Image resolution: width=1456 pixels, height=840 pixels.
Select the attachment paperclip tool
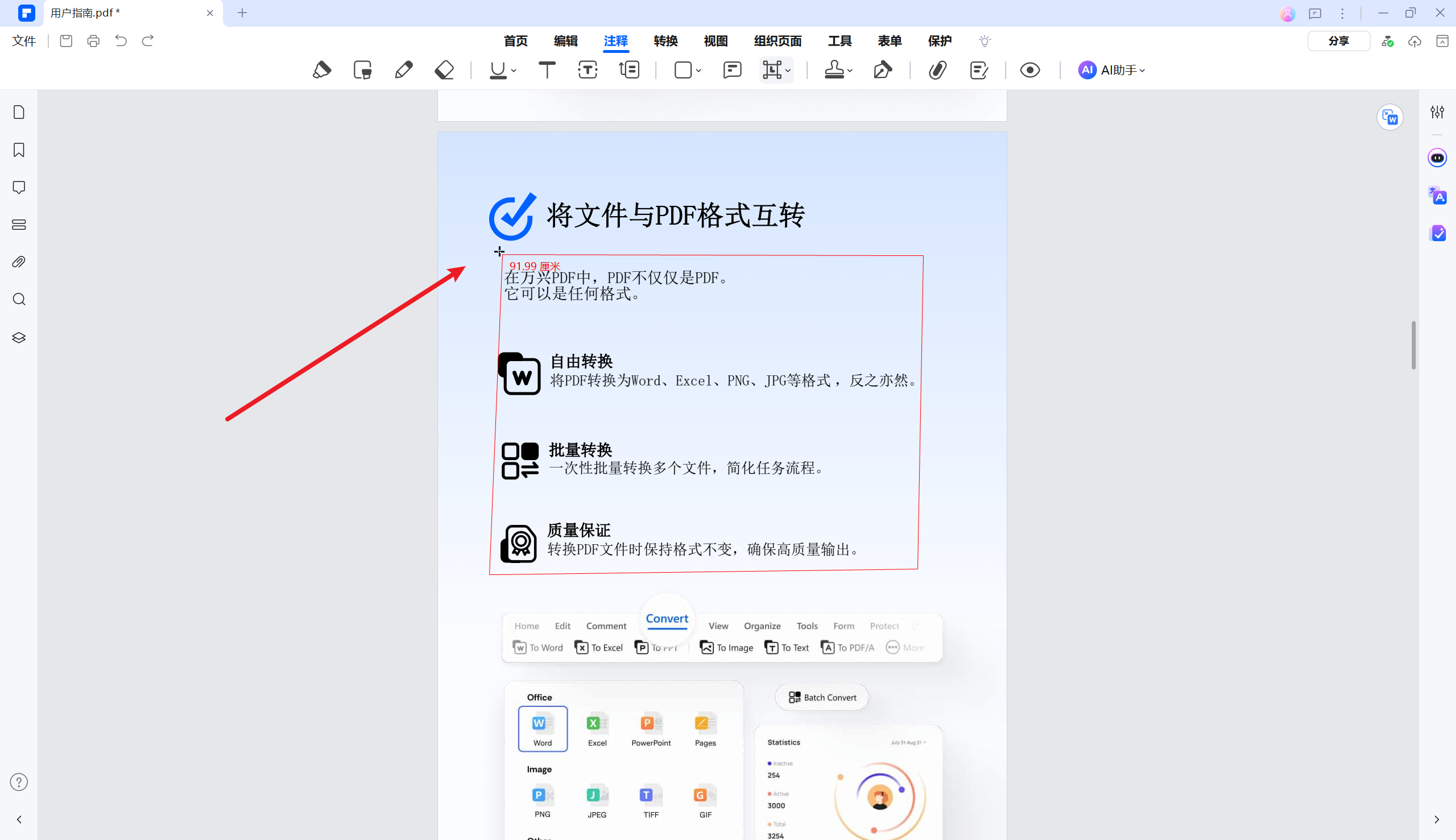click(x=937, y=69)
